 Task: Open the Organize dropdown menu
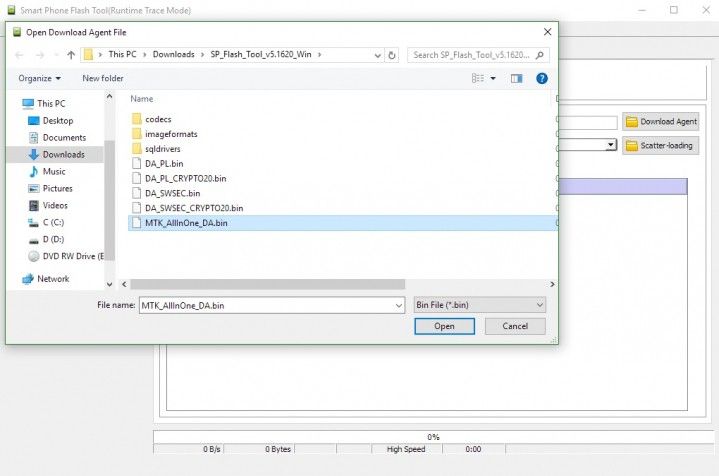point(39,78)
